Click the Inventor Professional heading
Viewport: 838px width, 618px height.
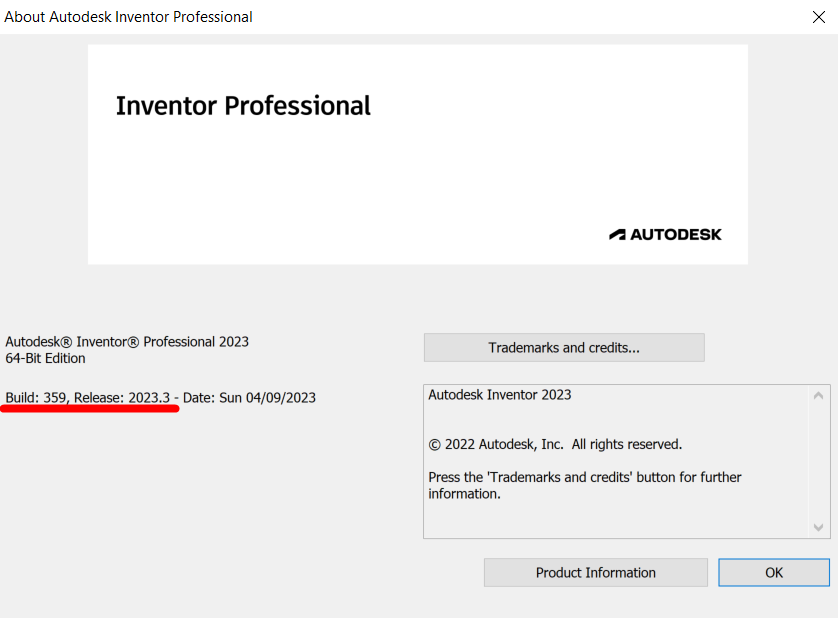(x=243, y=106)
